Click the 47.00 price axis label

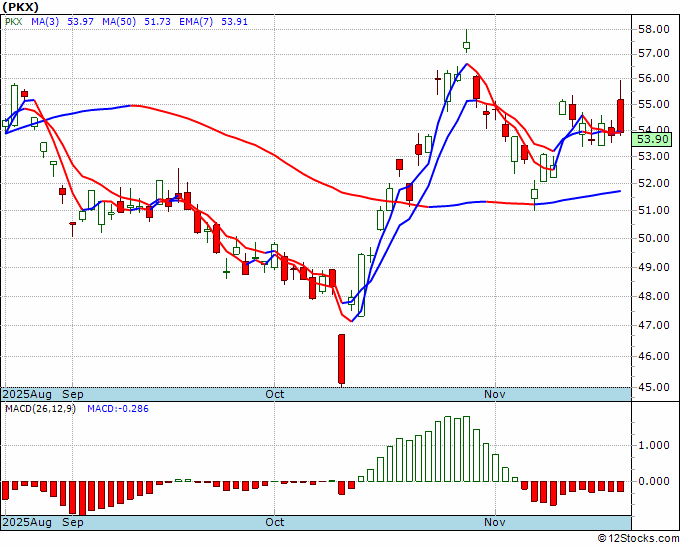[654, 326]
